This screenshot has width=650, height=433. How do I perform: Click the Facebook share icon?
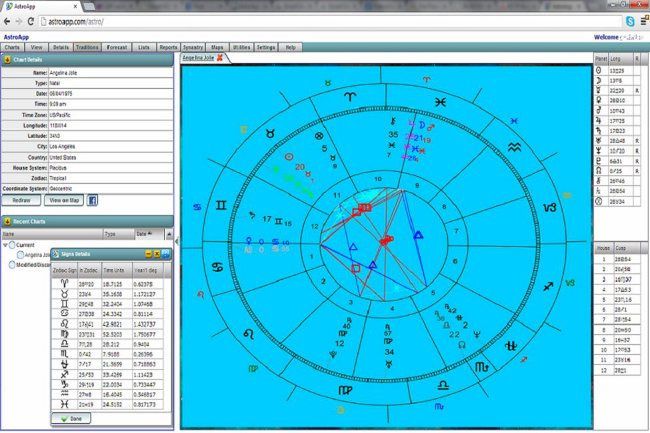coord(92,200)
